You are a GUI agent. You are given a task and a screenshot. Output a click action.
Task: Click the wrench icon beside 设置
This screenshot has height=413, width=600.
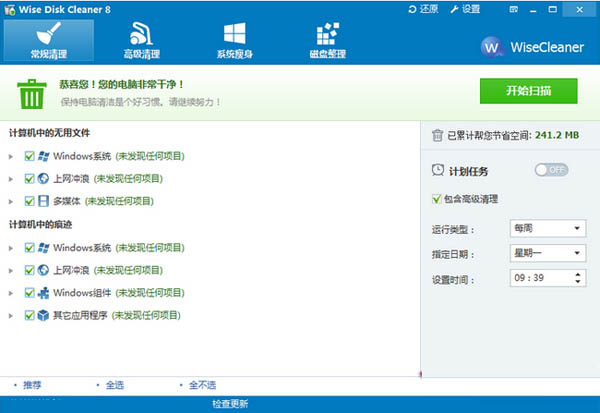[454, 9]
